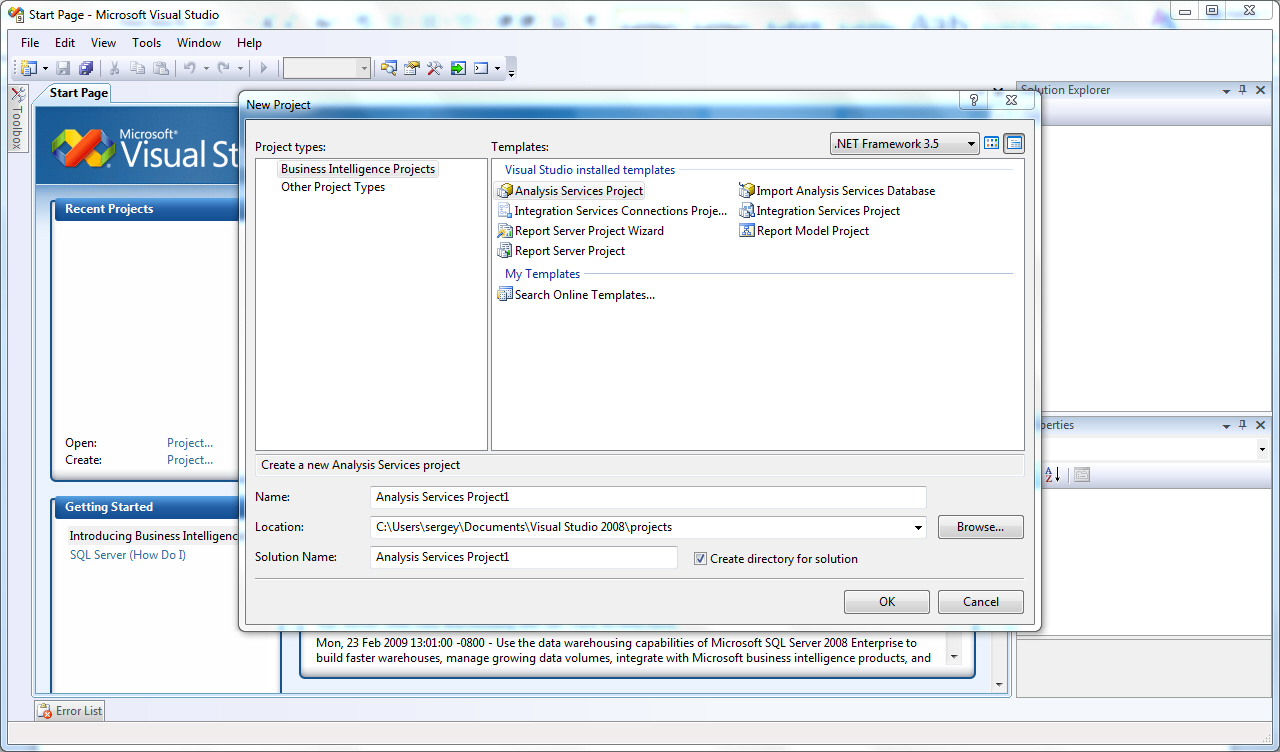Open Solution Explorer via toolbar icon
Screen dimensions: 1280x752
[389, 68]
